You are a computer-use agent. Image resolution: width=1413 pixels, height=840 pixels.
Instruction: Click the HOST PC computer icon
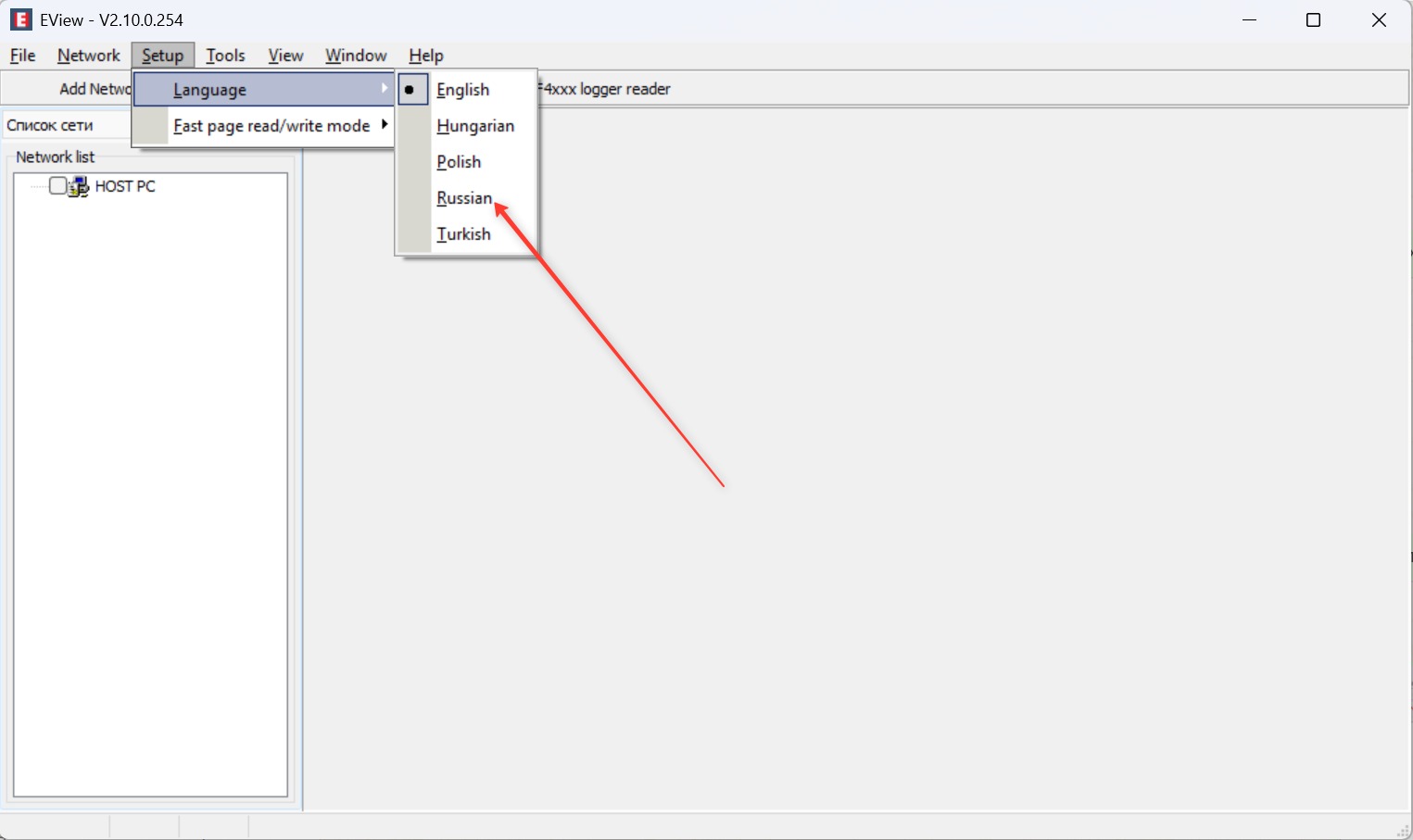(80, 186)
